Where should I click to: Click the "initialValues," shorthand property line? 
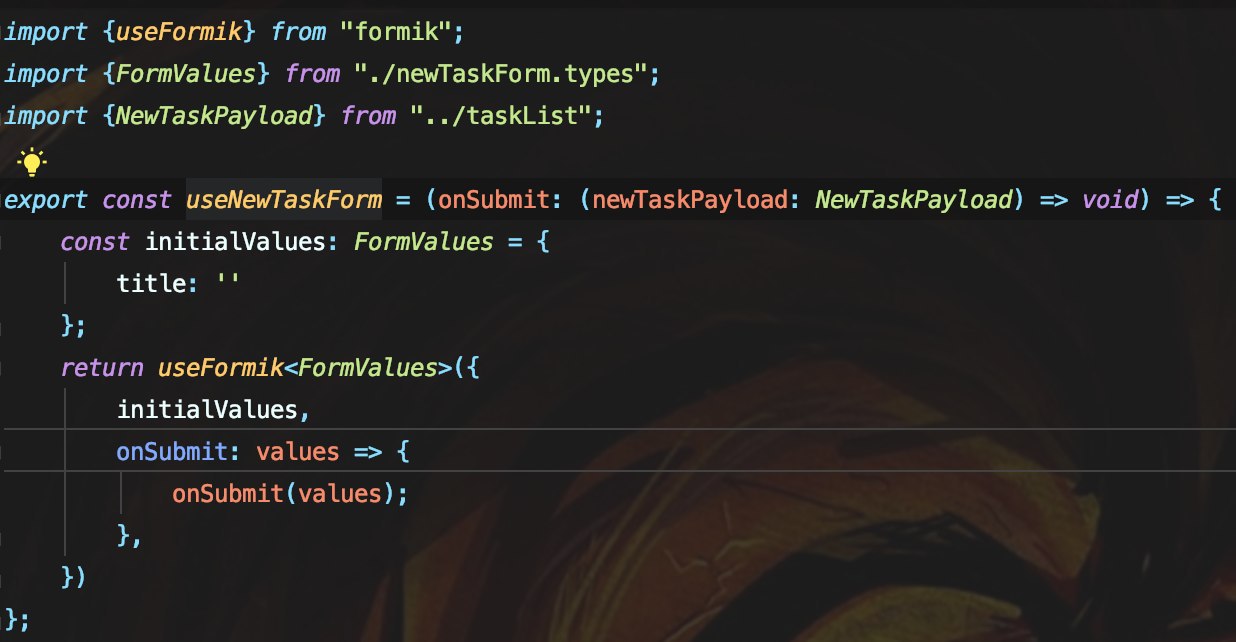click(x=214, y=410)
